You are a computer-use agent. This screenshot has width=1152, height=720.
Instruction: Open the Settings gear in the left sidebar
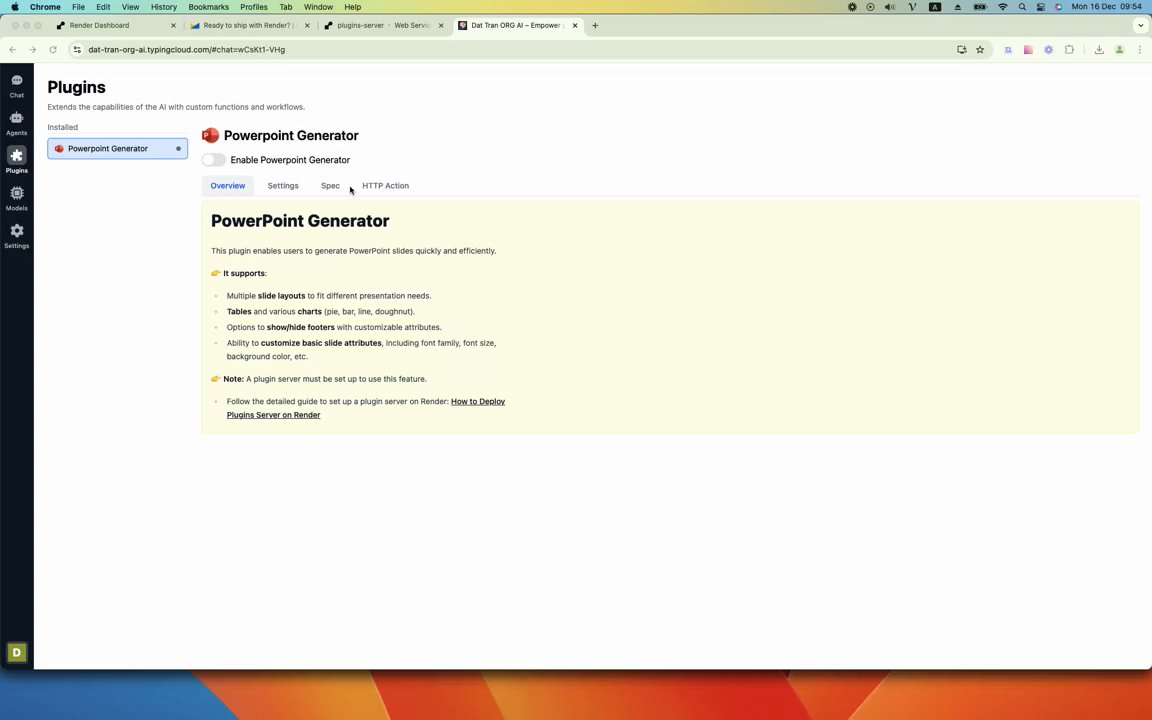point(16,235)
